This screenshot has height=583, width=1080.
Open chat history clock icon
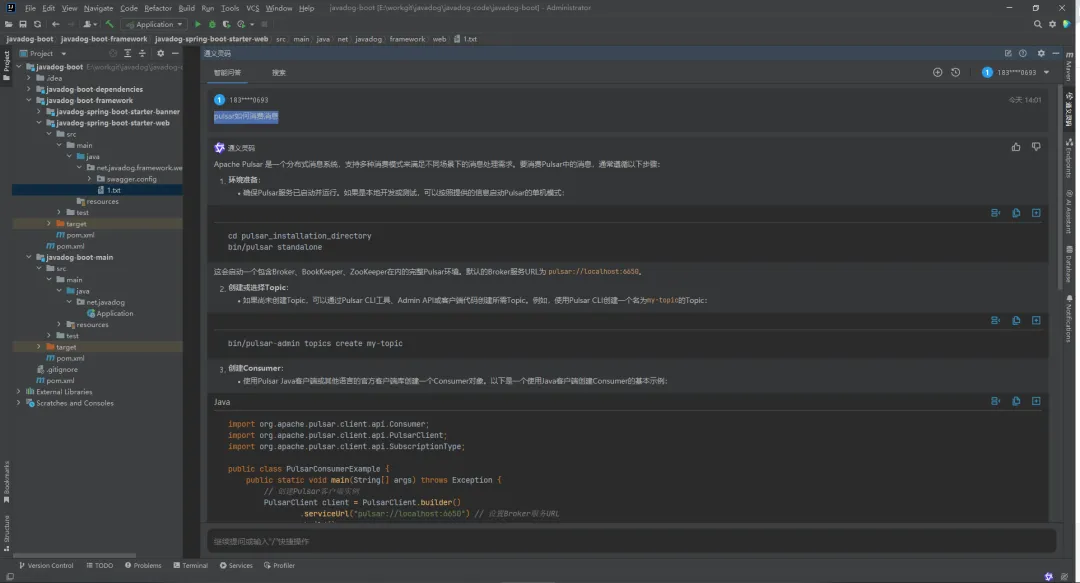(x=955, y=72)
